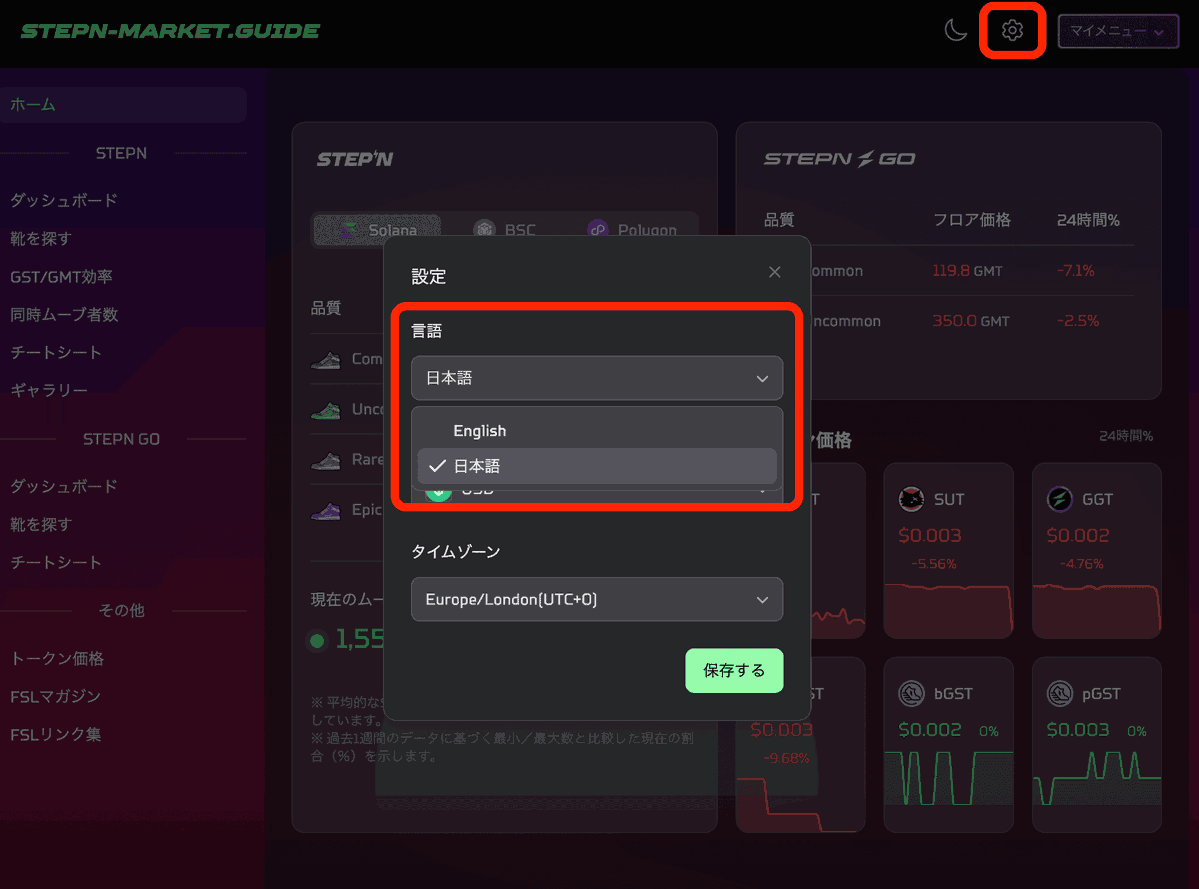This screenshot has width=1199, height=889.
Task: Click the Rare sneaker icon
Action: [x=326, y=461]
